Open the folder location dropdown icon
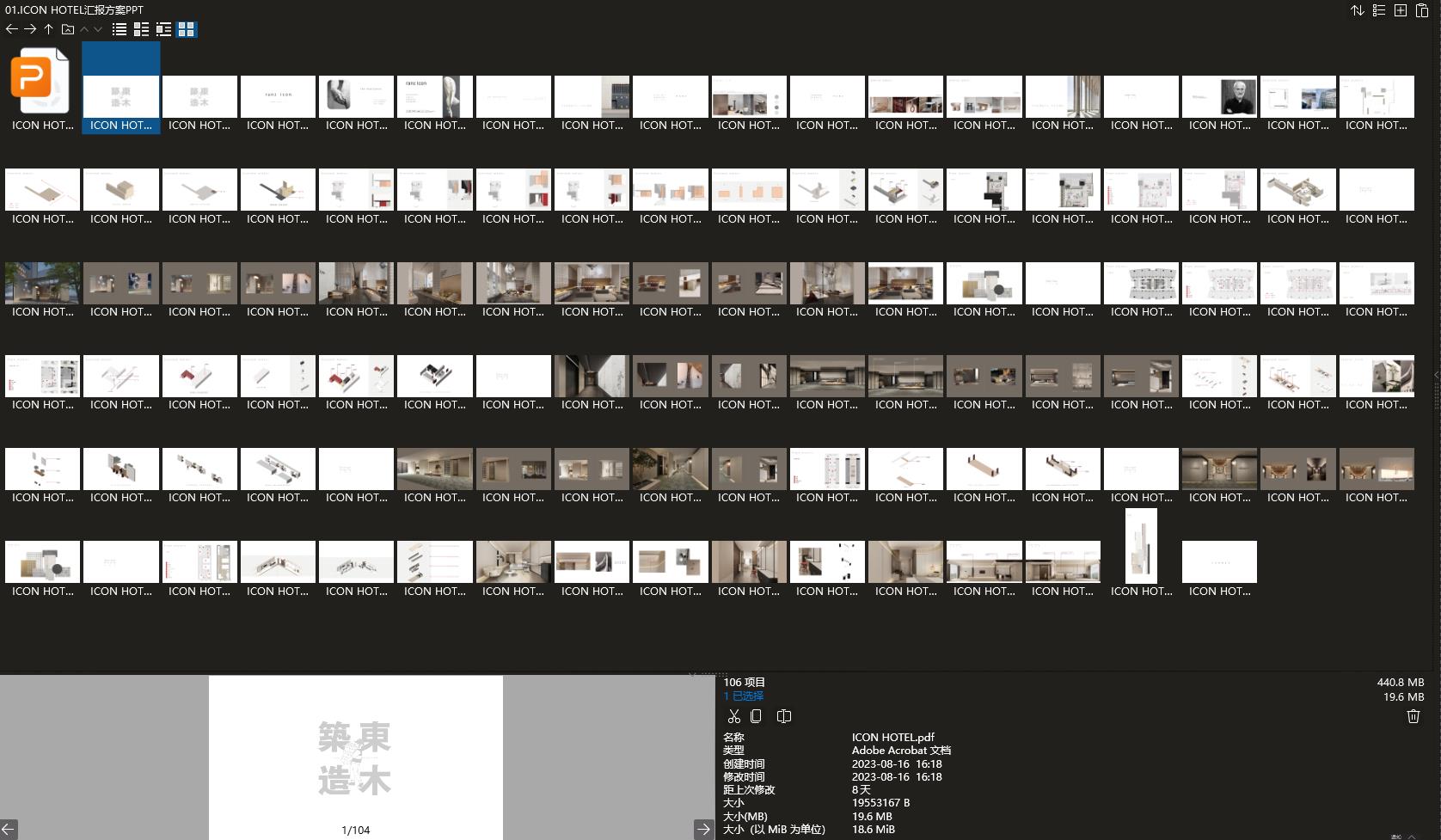 (68, 29)
